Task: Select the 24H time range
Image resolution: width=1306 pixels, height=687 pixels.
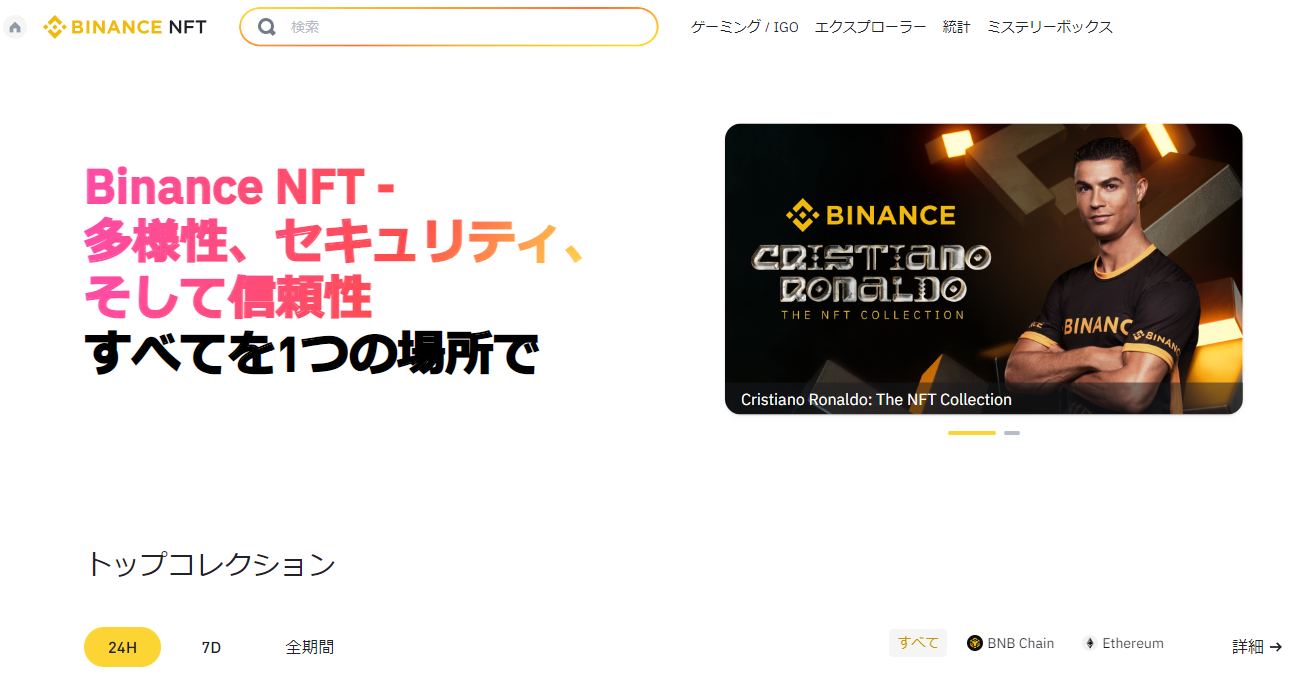Action: (x=122, y=647)
